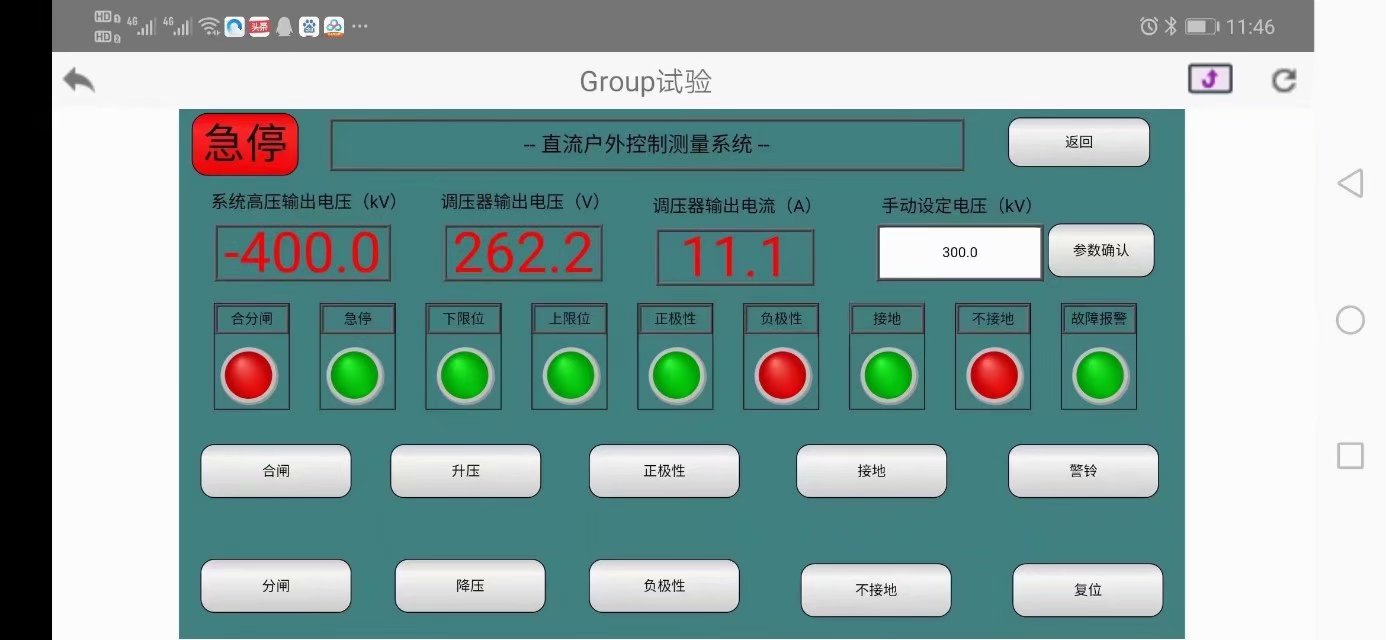1386x640 pixels.
Task: Tap the manual voltage input field showing 300.0
Action: 960,253
